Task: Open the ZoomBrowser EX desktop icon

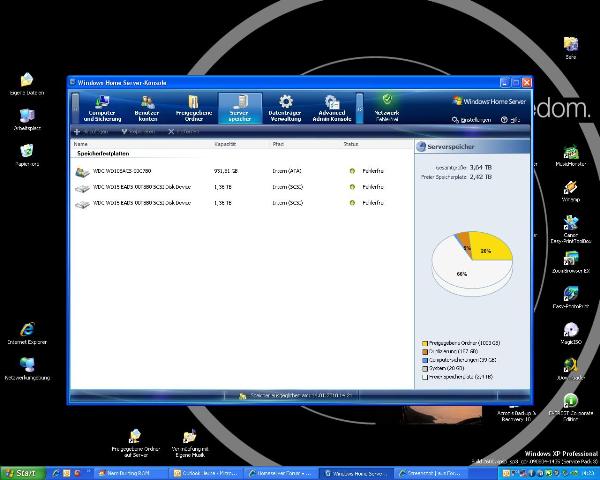Action: (x=571, y=262)
